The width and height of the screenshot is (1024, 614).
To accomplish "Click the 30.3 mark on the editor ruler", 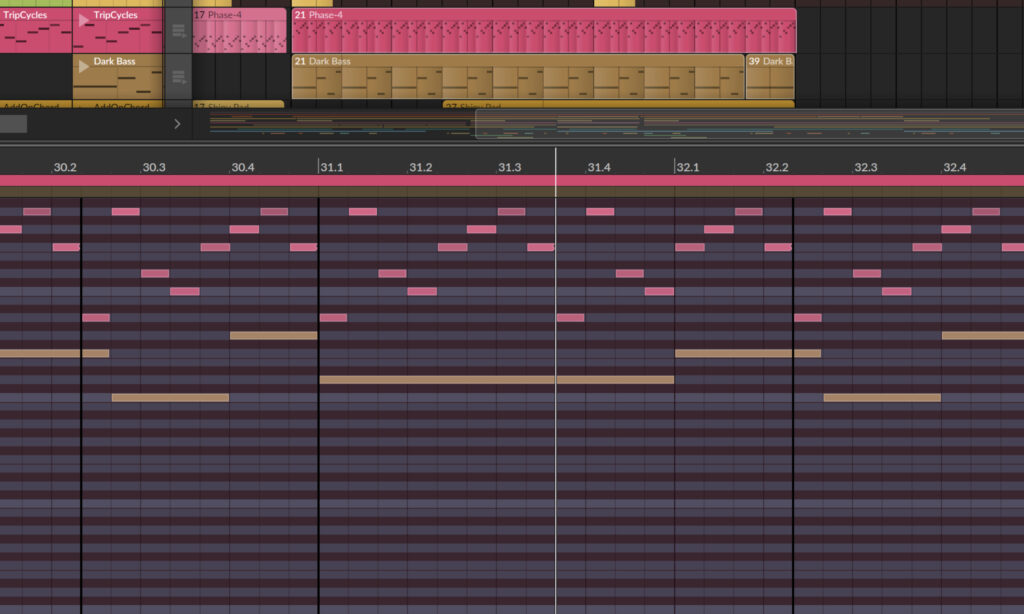I will tap(153, 167).
